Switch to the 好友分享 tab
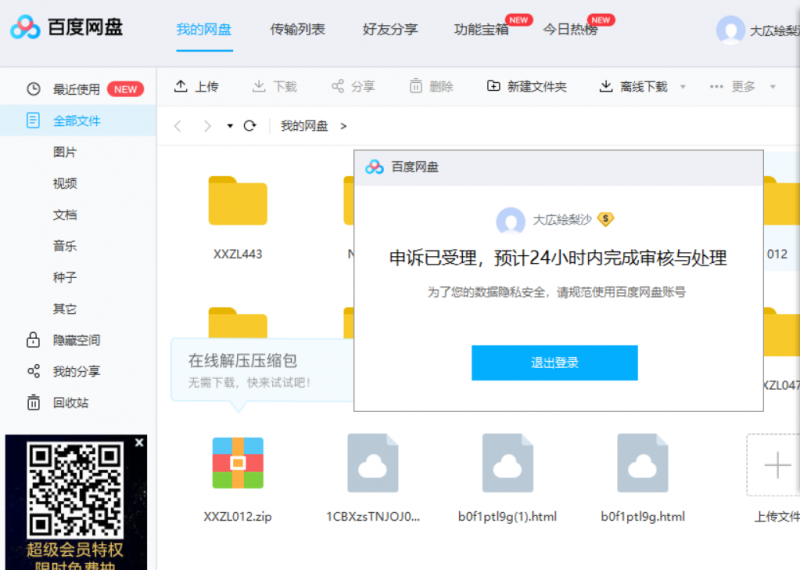The image size is (800, 570). click(390, 29)
